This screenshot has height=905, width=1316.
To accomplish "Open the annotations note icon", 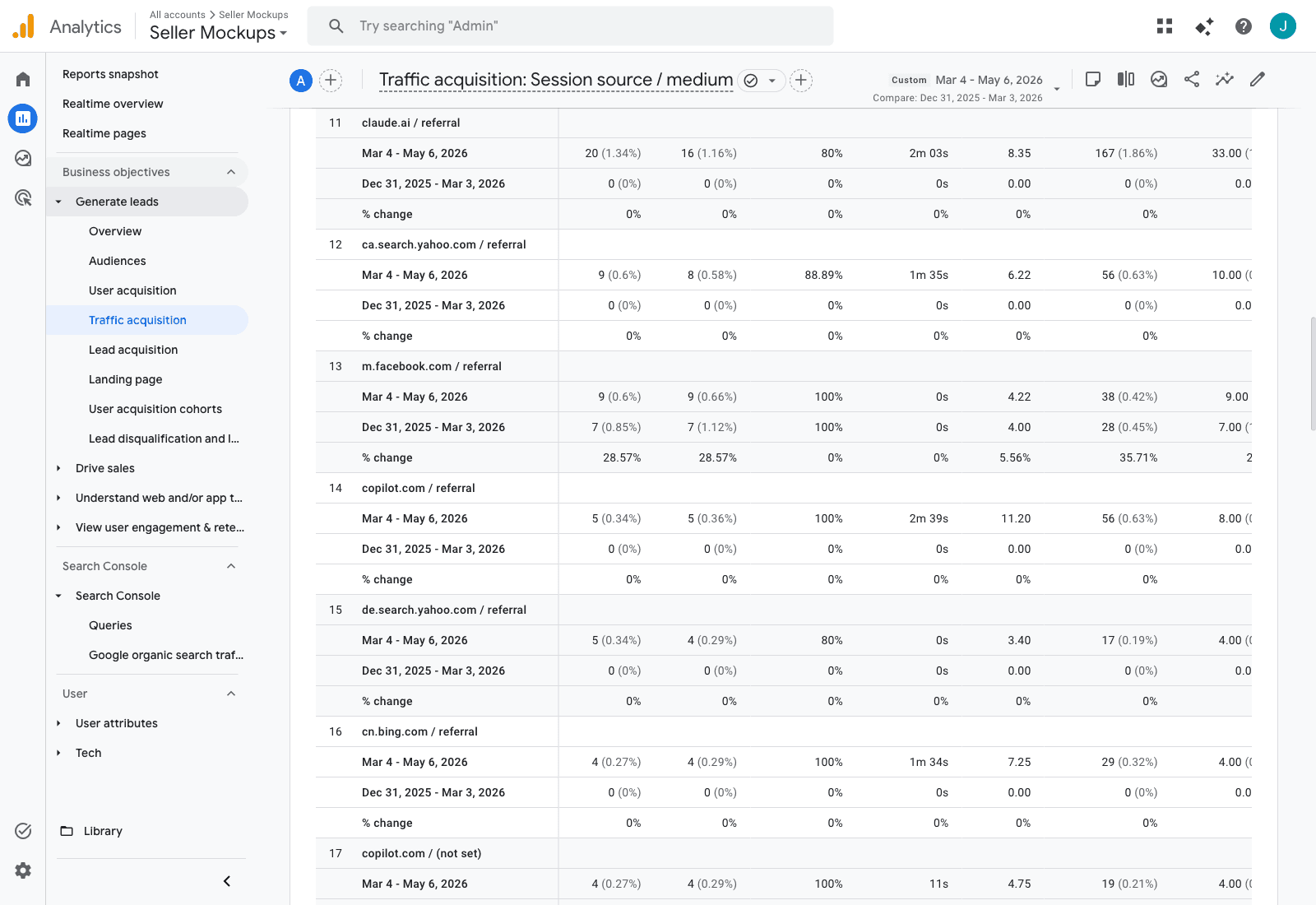I will click(1093, 79).
